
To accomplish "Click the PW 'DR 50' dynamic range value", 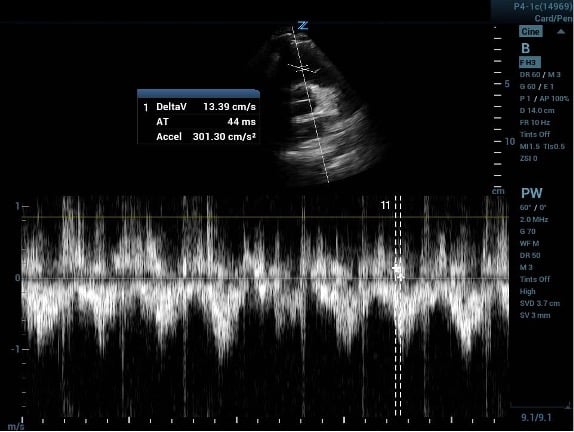I will tap(530, 256).
